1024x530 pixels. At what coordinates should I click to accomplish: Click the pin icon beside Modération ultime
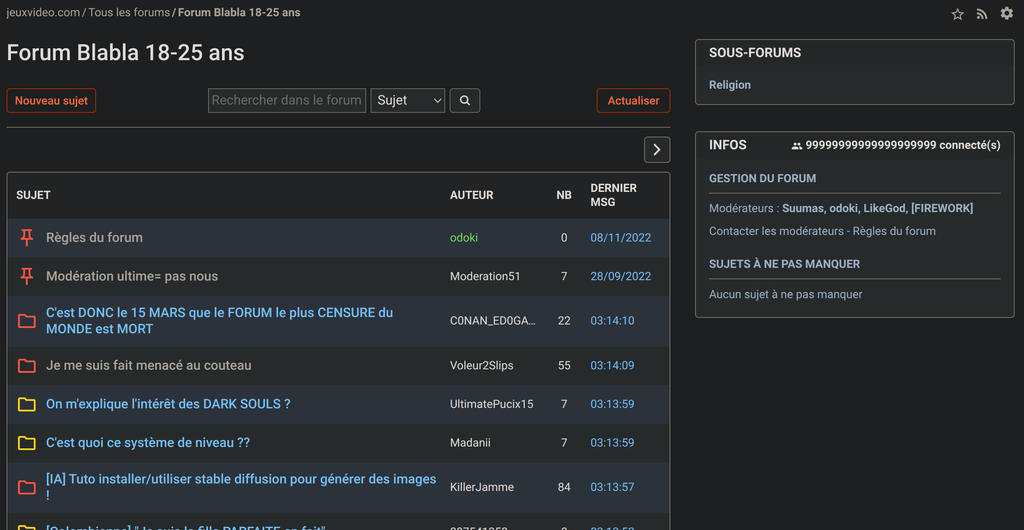(27, 276)
